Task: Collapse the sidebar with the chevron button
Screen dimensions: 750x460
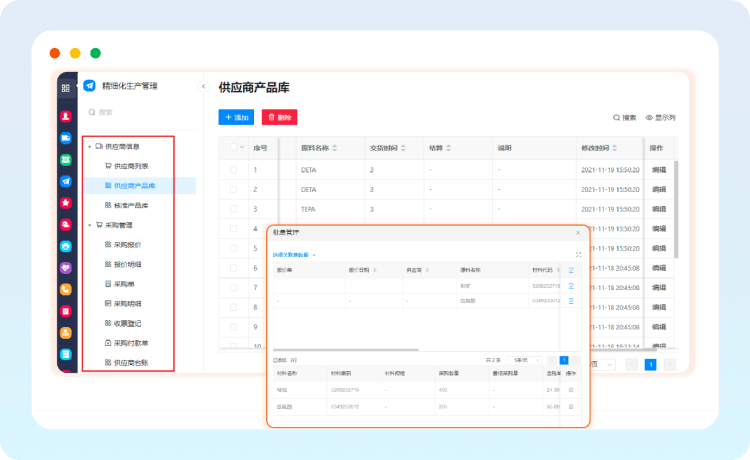Action: coord(203,87)
